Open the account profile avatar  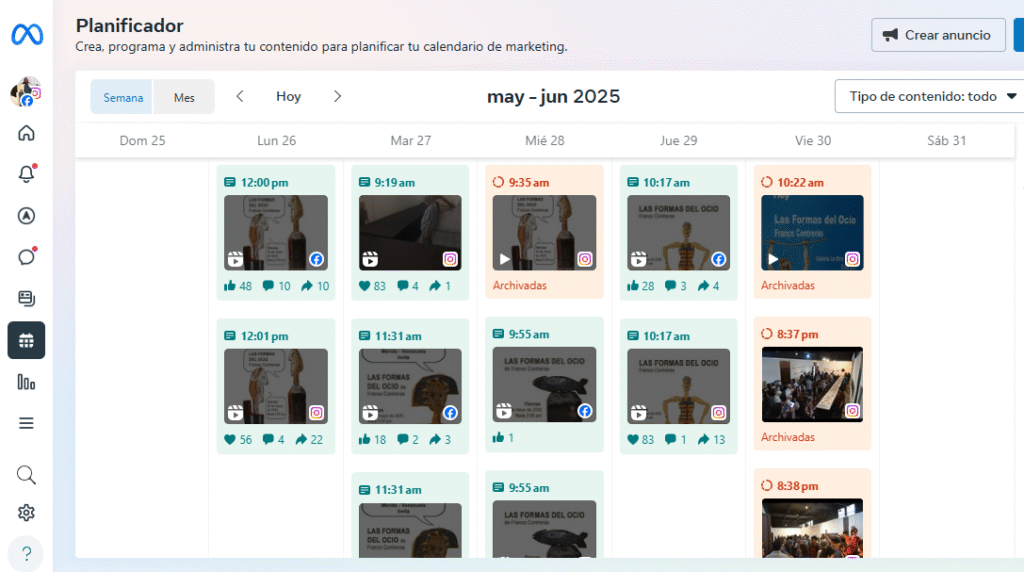pyautogui.click(x=26, y=92)
